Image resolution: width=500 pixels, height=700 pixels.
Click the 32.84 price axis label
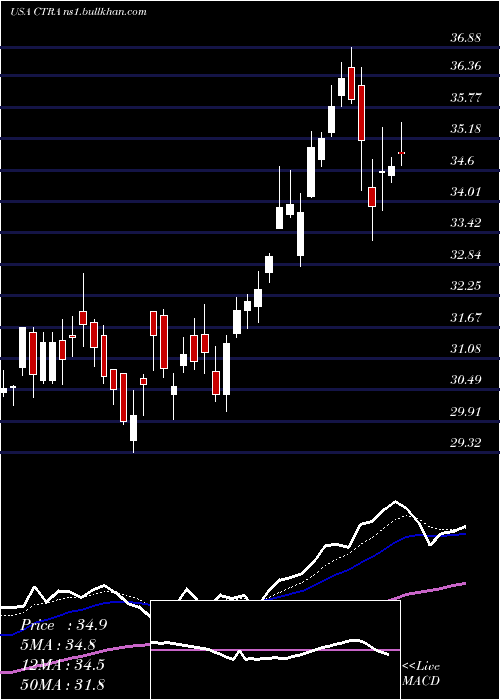click(466, 255)
